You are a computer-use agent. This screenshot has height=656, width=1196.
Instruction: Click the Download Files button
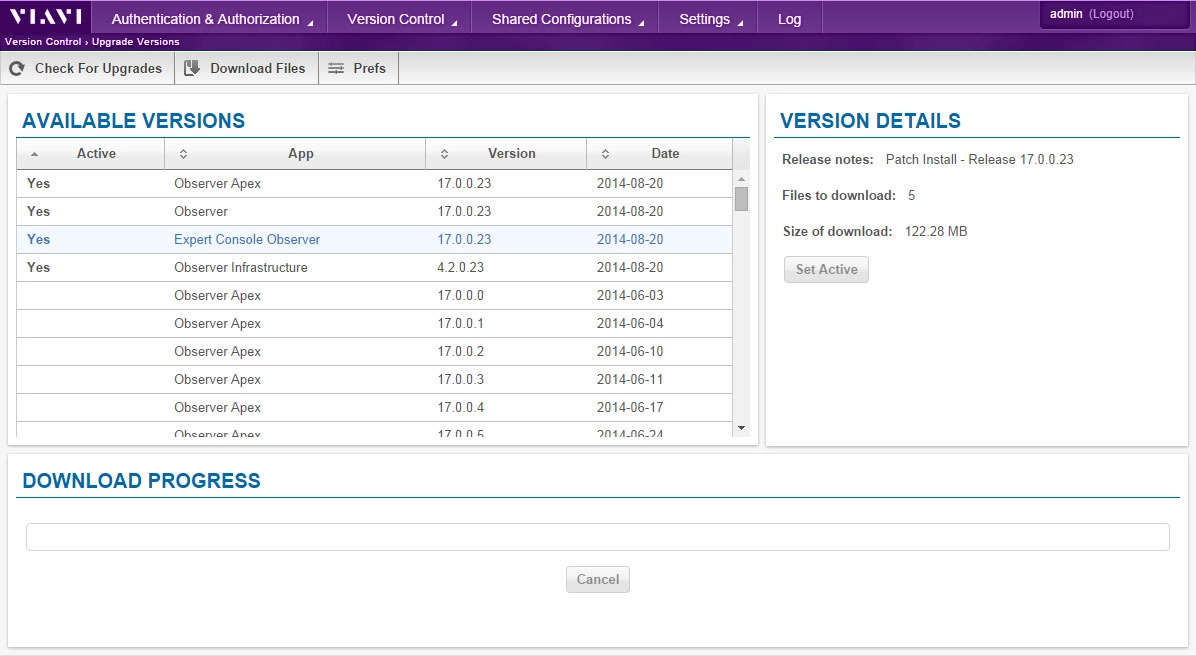coord(246,69)
